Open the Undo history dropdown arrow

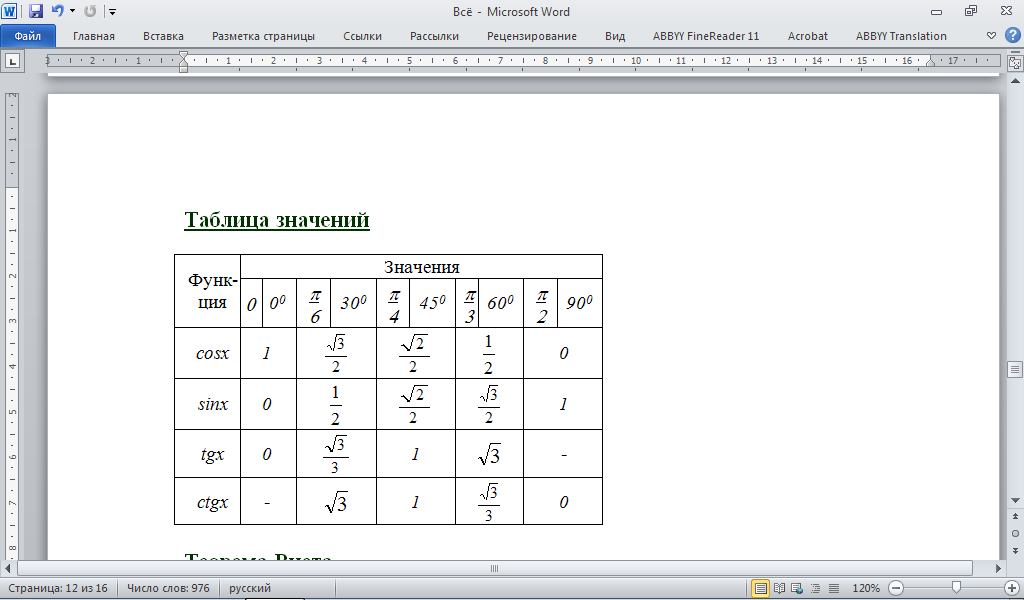[x=72, y=11]
